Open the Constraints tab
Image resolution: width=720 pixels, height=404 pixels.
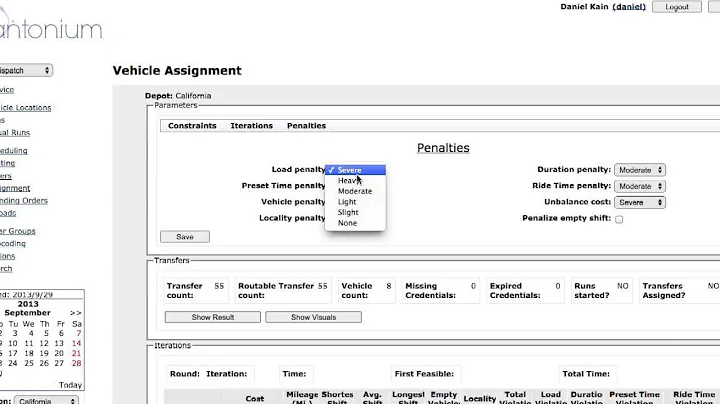(x=192, y=126)
